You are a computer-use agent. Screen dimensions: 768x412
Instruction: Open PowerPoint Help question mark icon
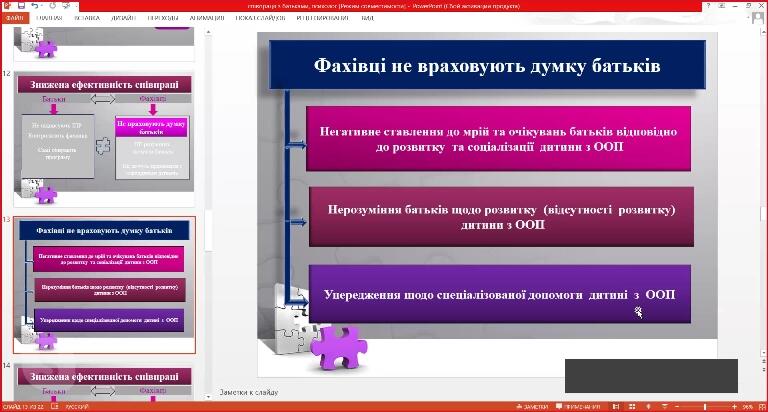point(708,5)
